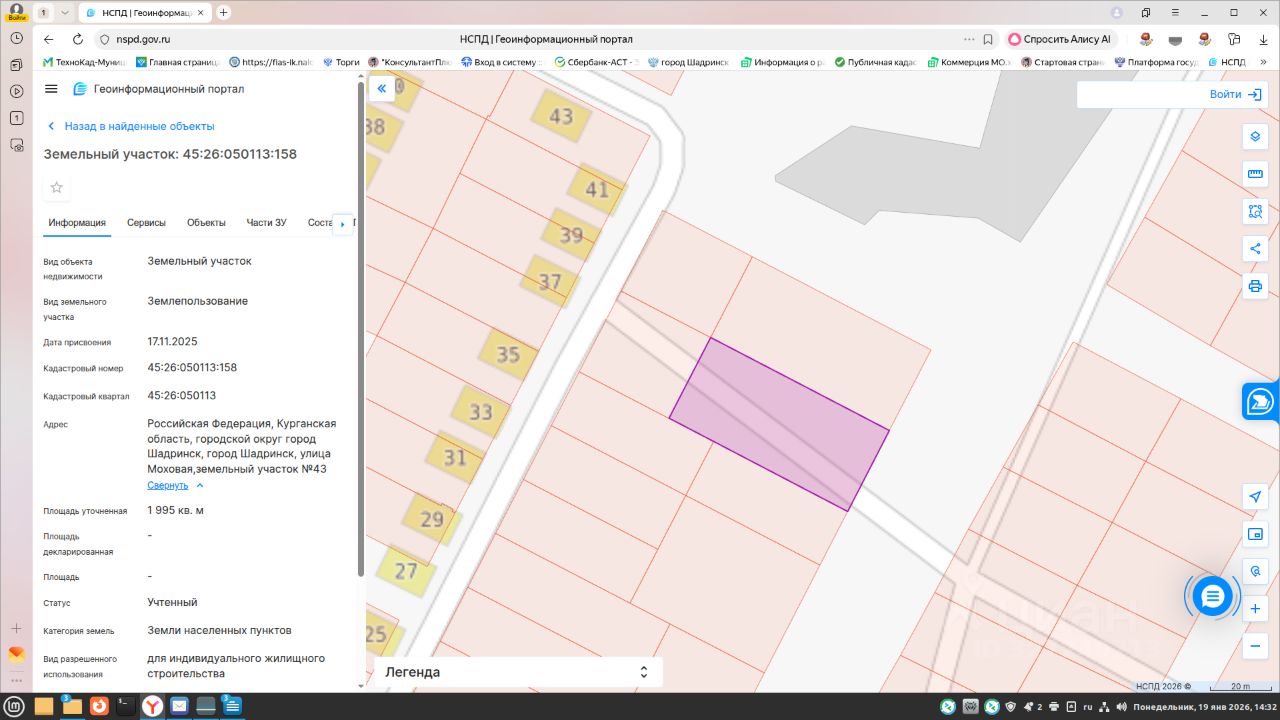Image resolution: width=1280 pixels, height=720 pixels.
Task: Open the Публичная кадастровая bookmark
Action: [x=875, y=62]
